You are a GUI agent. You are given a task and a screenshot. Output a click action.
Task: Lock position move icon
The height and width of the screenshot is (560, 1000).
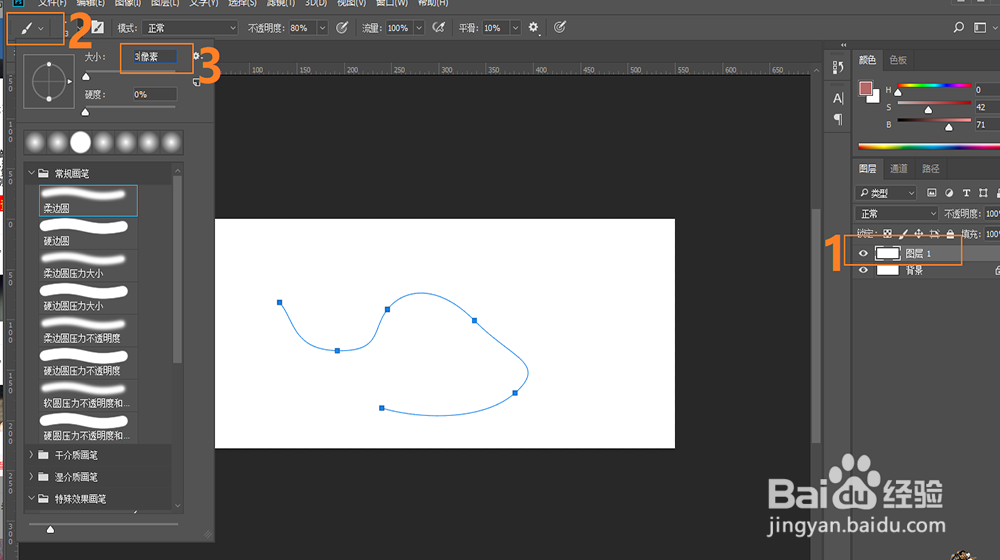tap(918, 233)
